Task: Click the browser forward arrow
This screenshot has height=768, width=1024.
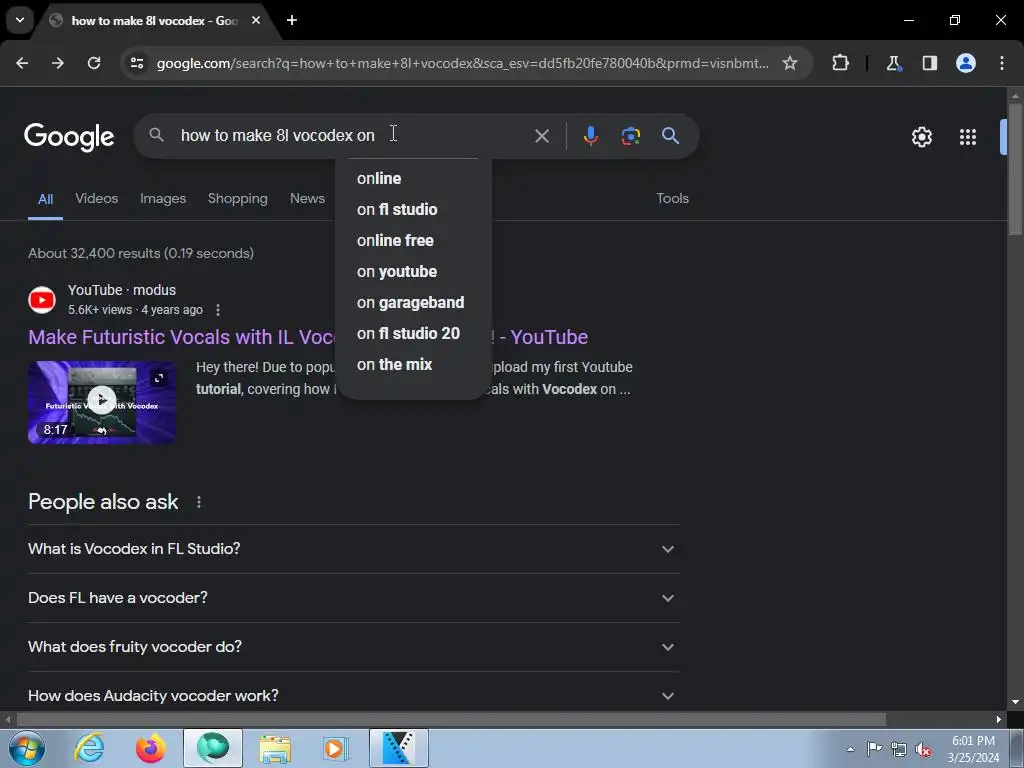Action: (x=57, y=63)
